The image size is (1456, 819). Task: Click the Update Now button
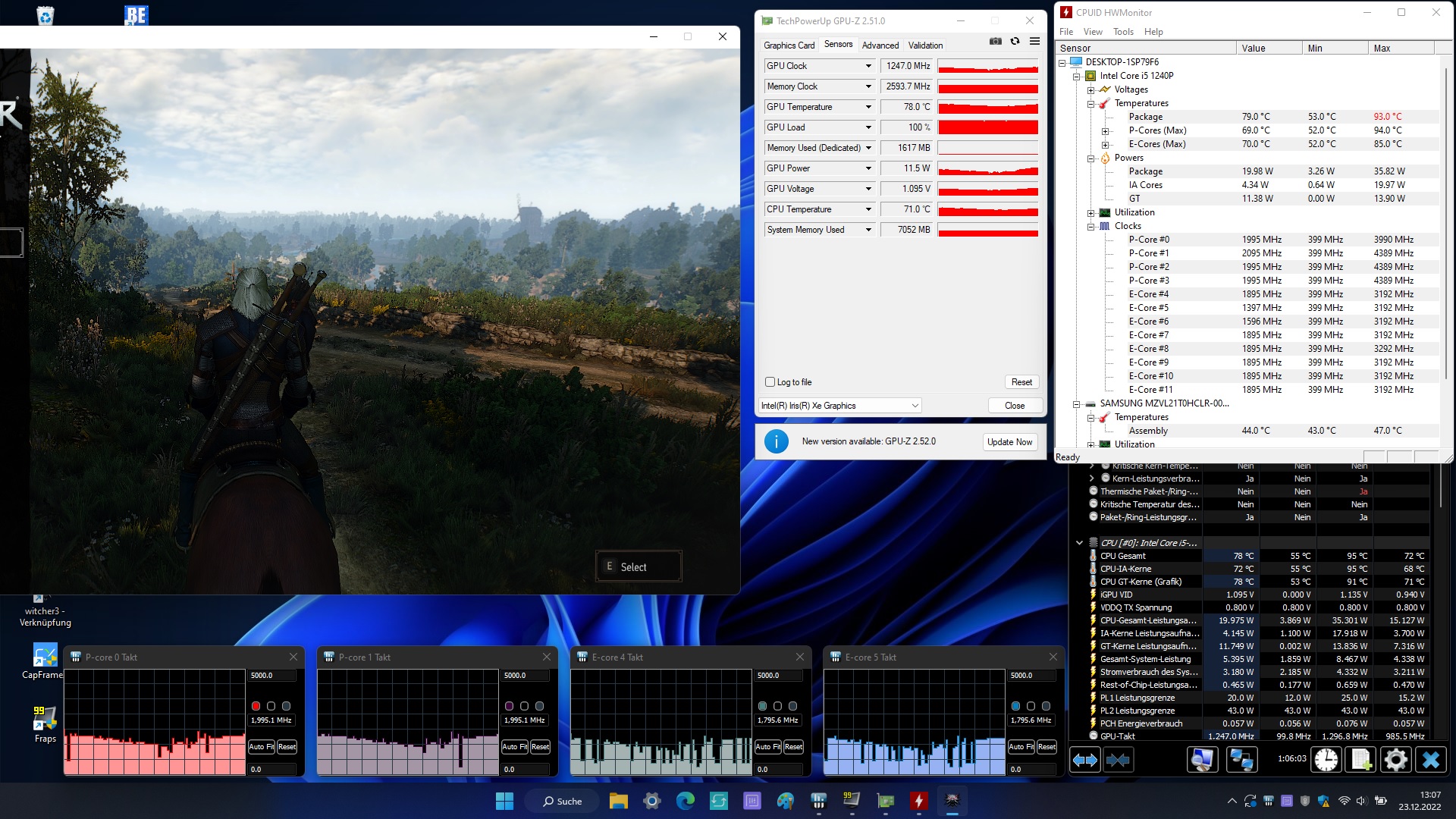[1009, 442]
